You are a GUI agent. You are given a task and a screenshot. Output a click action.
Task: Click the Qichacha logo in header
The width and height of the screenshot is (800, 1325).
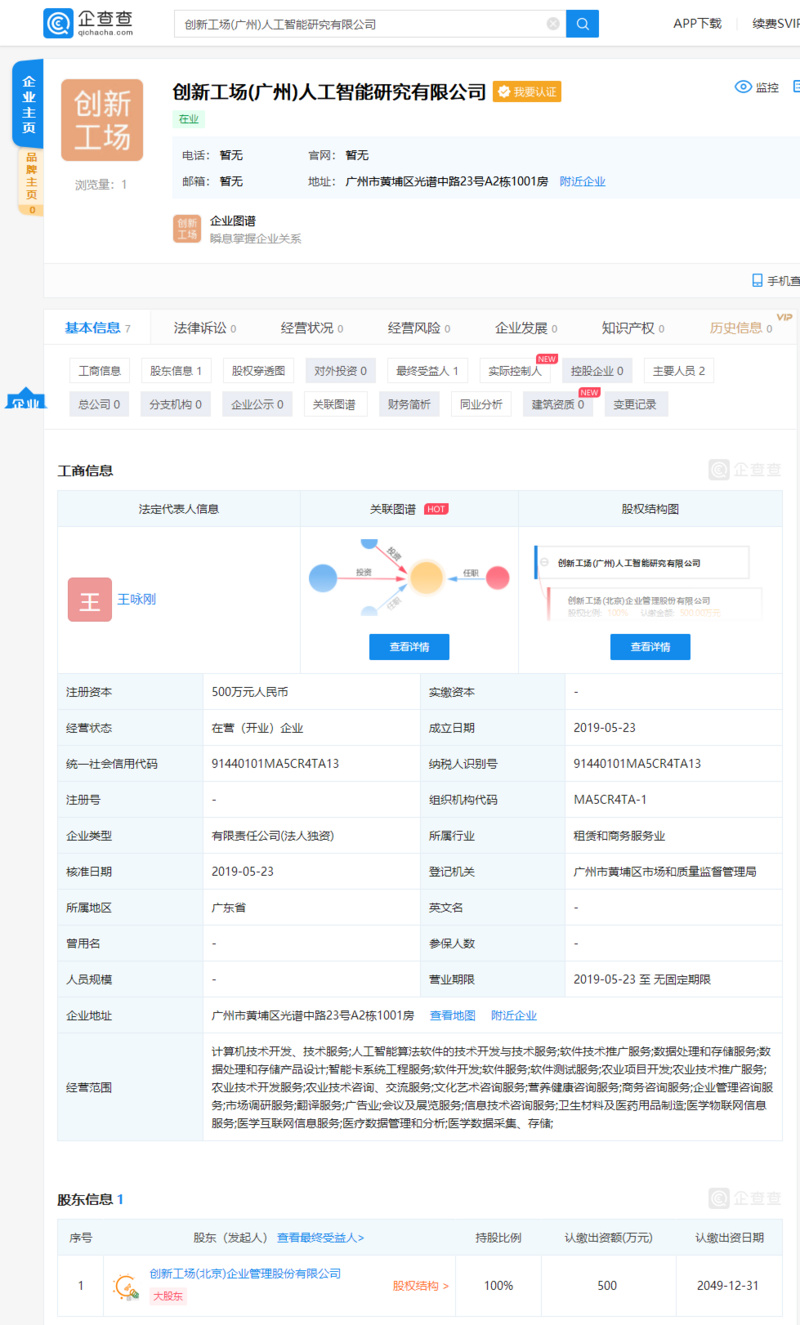89,22
